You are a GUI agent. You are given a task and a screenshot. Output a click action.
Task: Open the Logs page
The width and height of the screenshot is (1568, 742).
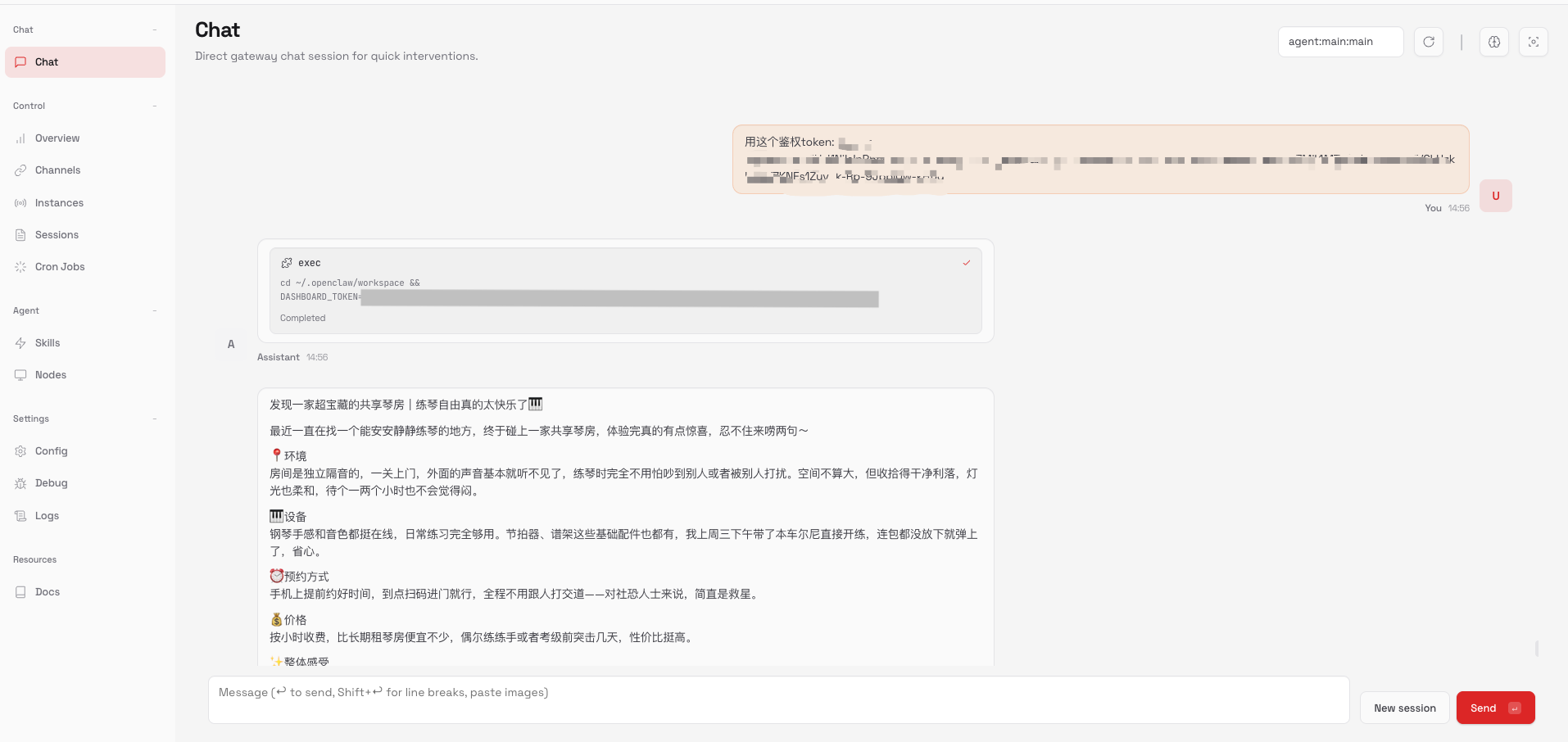[x=85, y=516]
